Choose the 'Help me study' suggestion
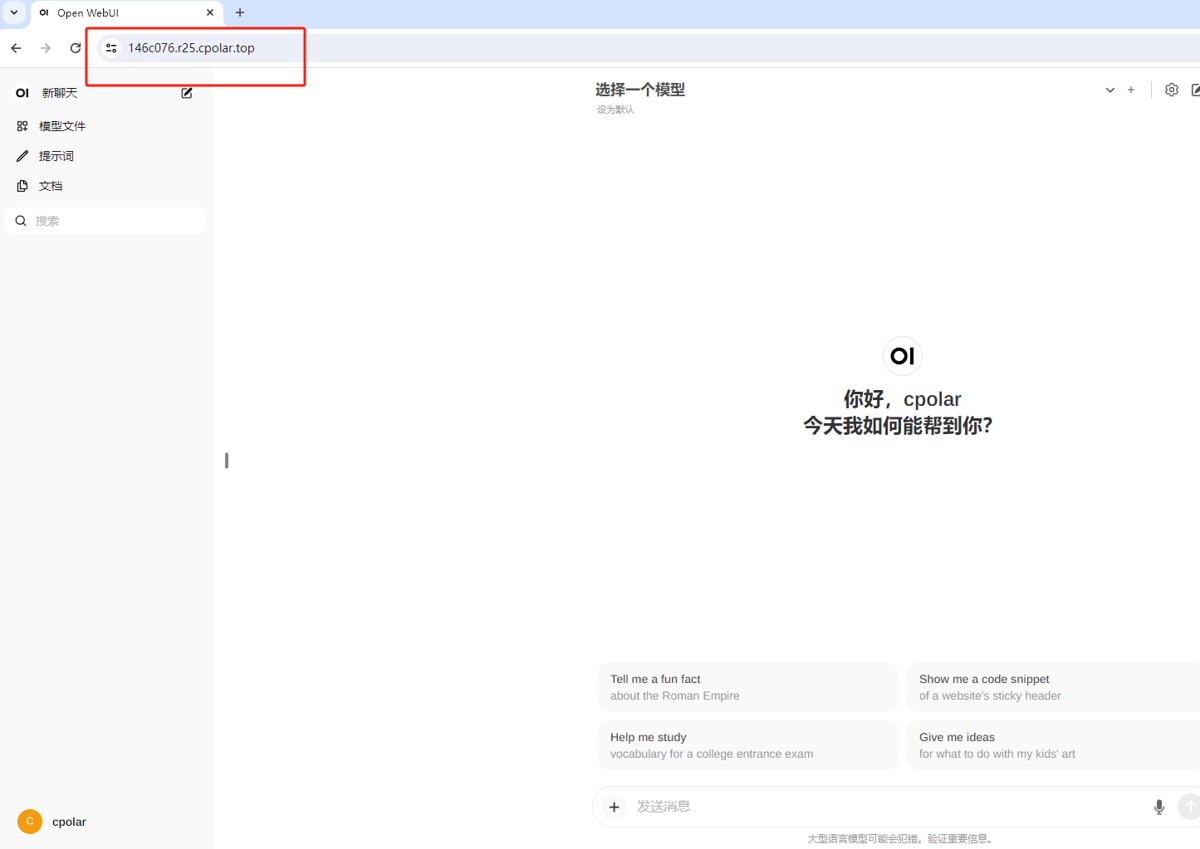The width and height of the screenshot is (1200, 849). [x=748, y=745]
